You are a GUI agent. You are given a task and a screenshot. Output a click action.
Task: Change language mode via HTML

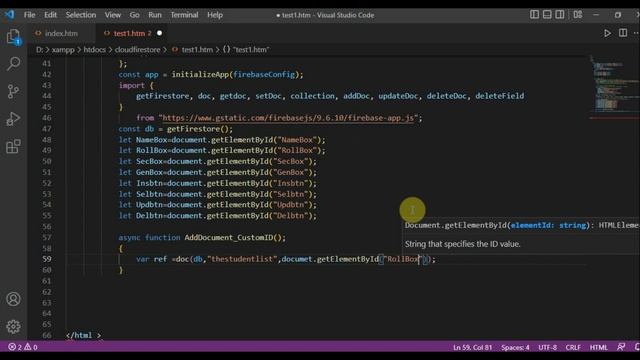(598, 347)
